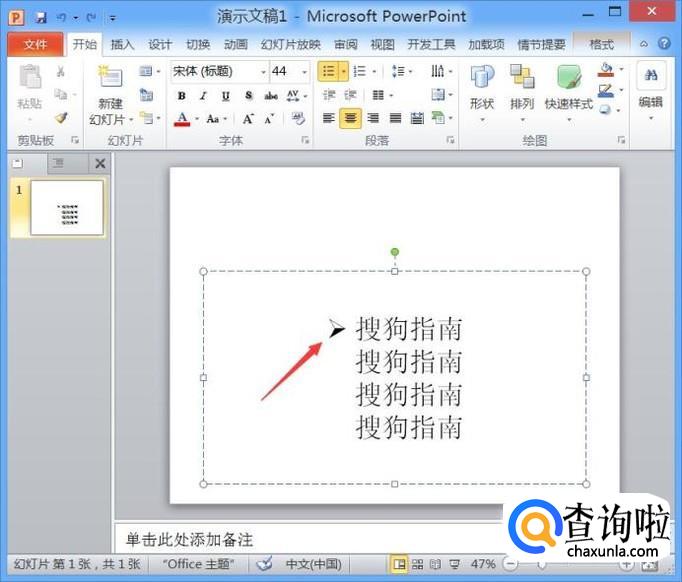Click the New Slide icon
The width and height of the screenshot is (682, 582).
(x=110, y=77)
